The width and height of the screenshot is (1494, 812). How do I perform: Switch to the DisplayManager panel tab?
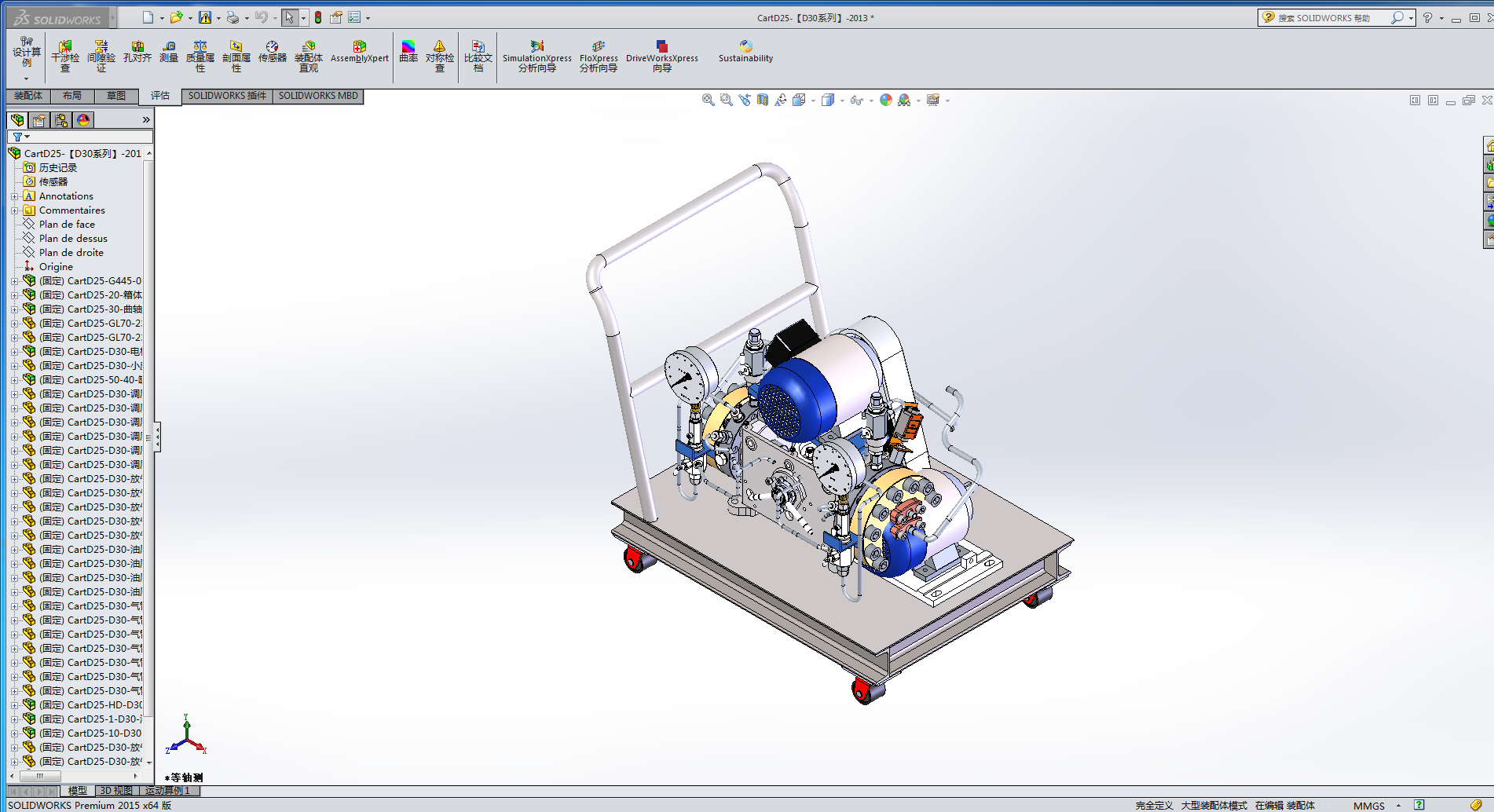tap(83, 120)
